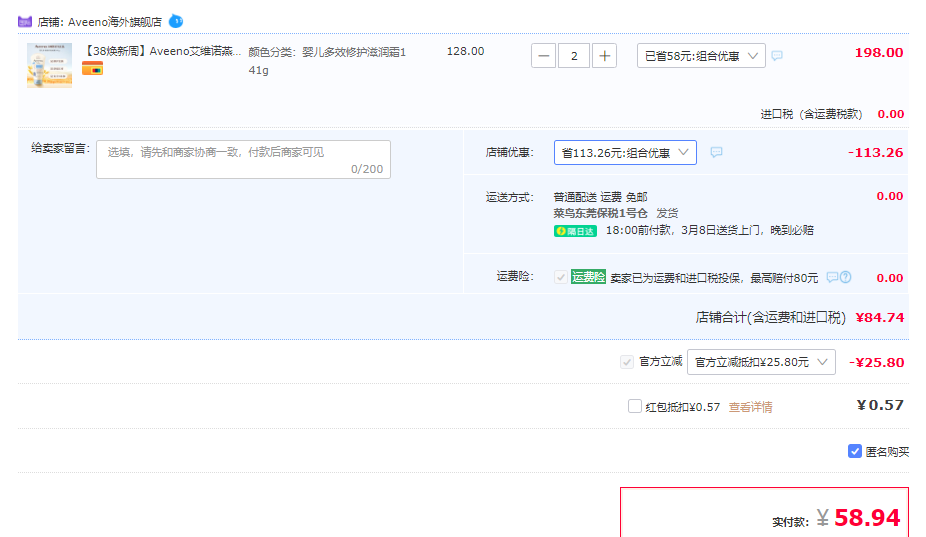Click the unit price 128.00
Viewport: 926px width, 537px height.
point(465,51)
